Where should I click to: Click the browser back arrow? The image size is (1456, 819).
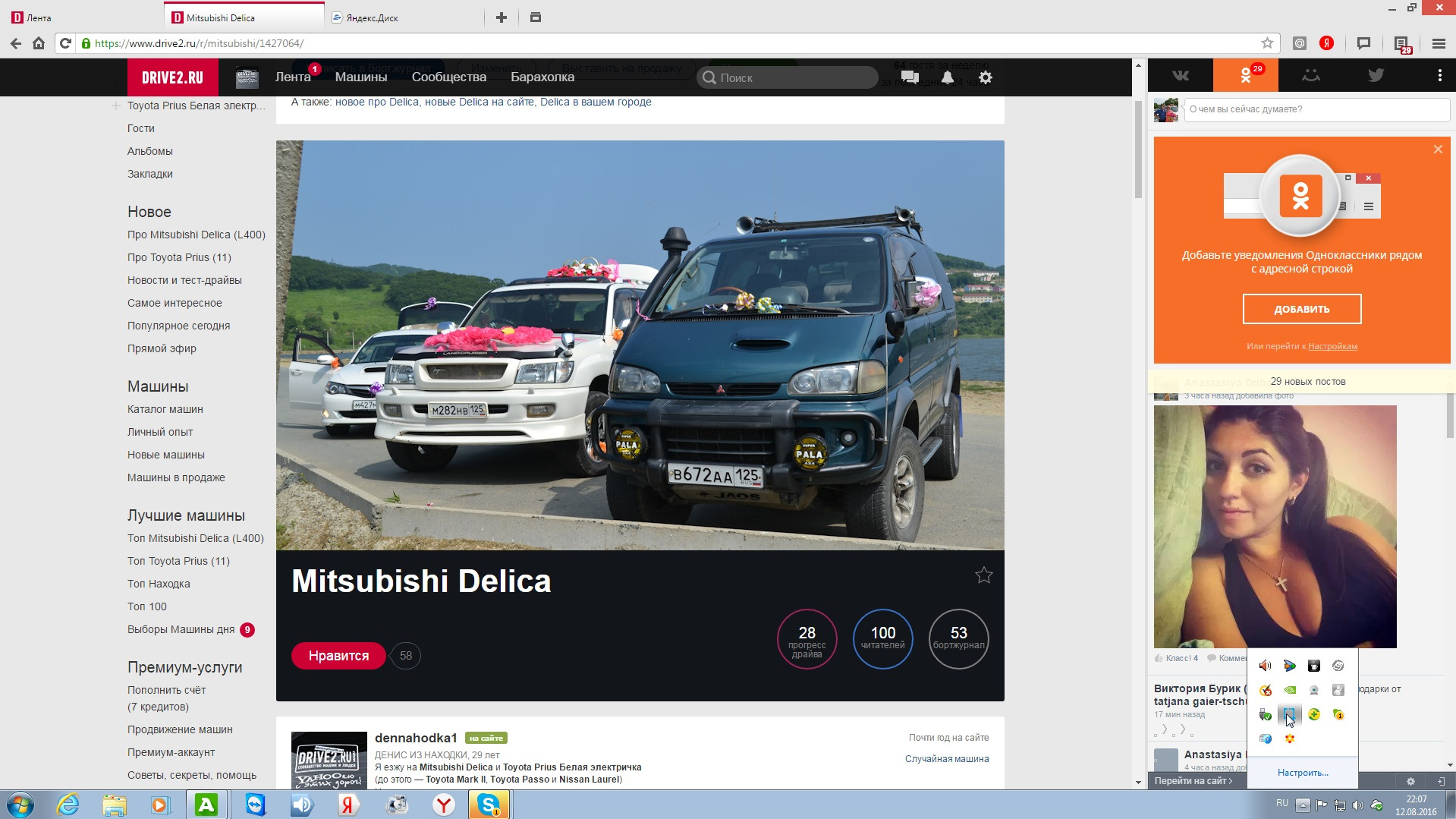(15, 43)
